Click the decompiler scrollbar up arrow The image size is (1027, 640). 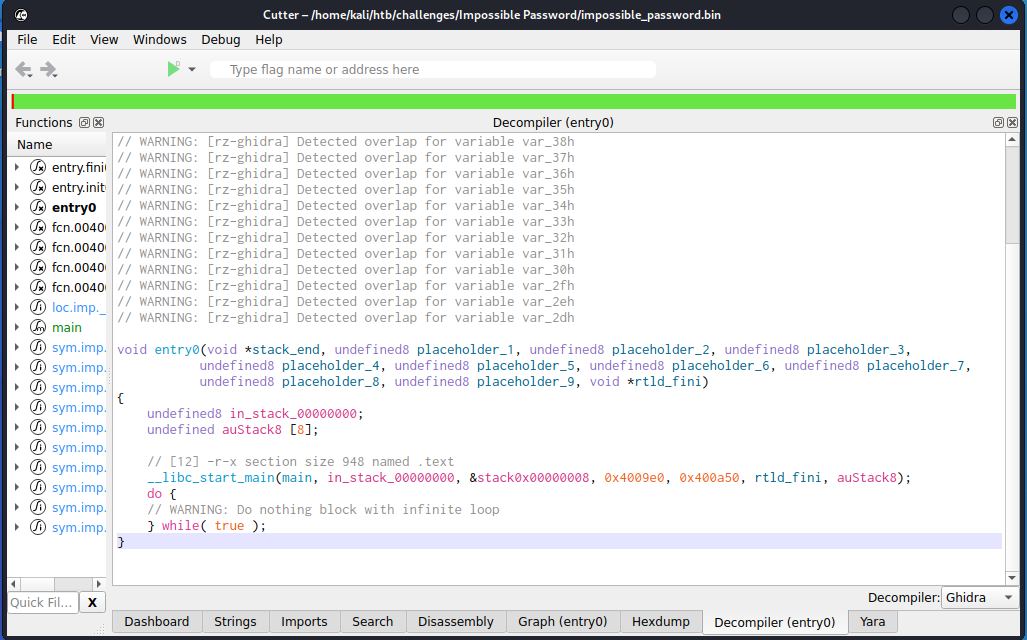coord(1012,140)
